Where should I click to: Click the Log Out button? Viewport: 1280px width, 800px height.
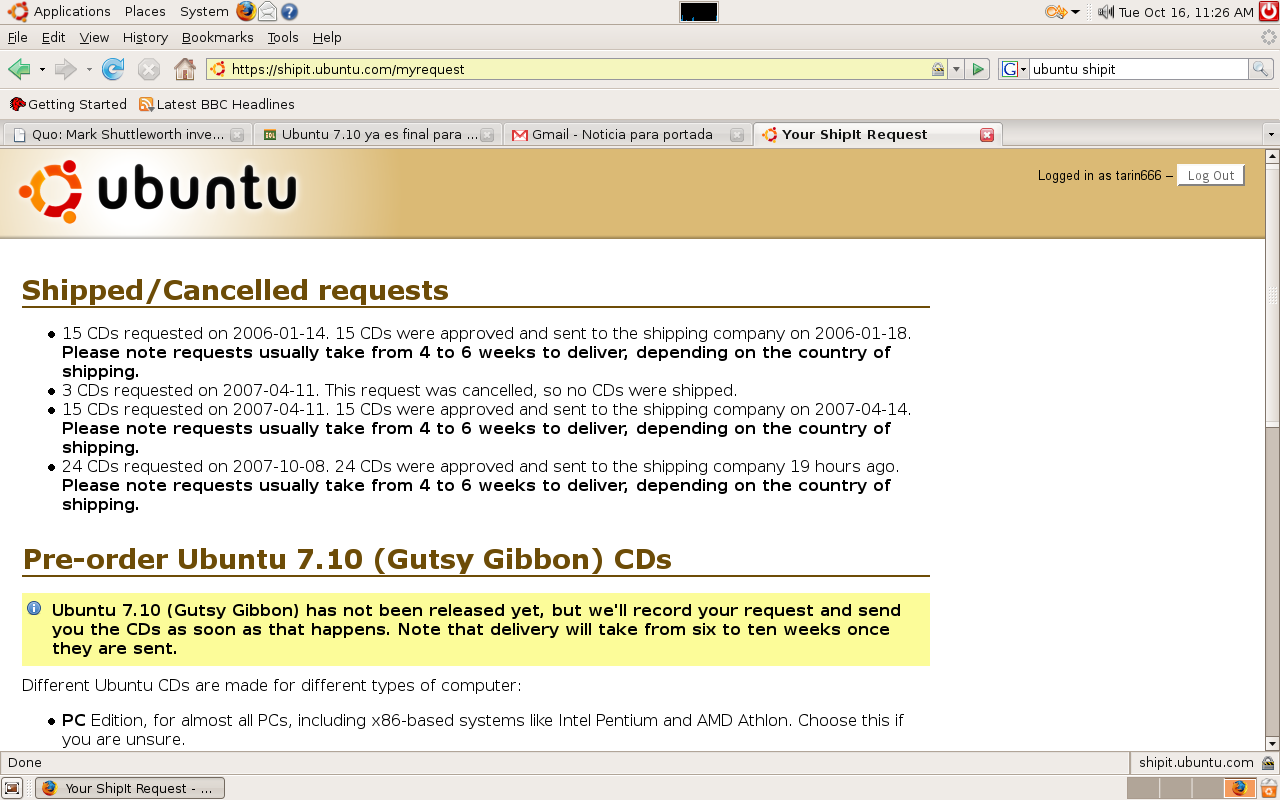[1211, 175]
